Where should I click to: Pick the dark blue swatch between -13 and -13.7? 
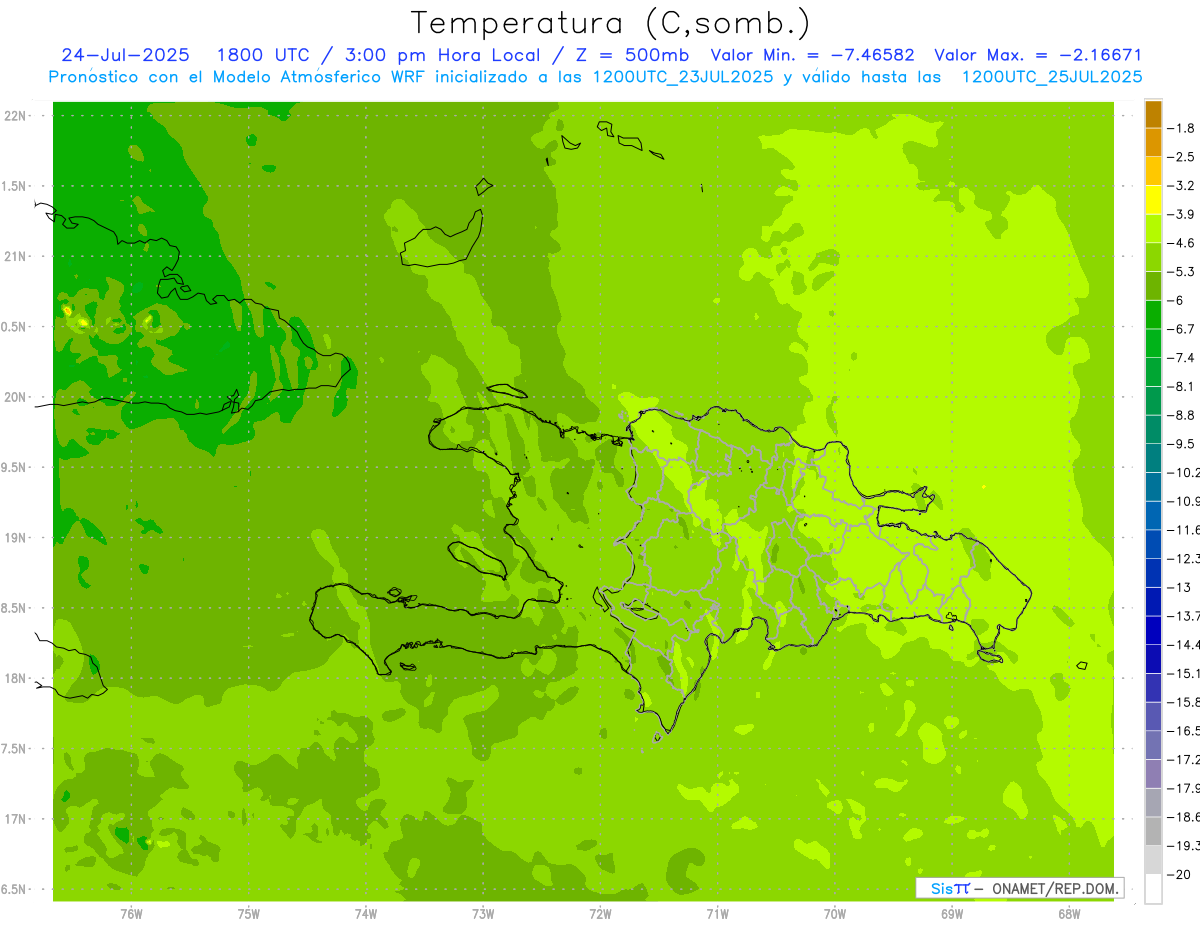(x=1153, y=601)
